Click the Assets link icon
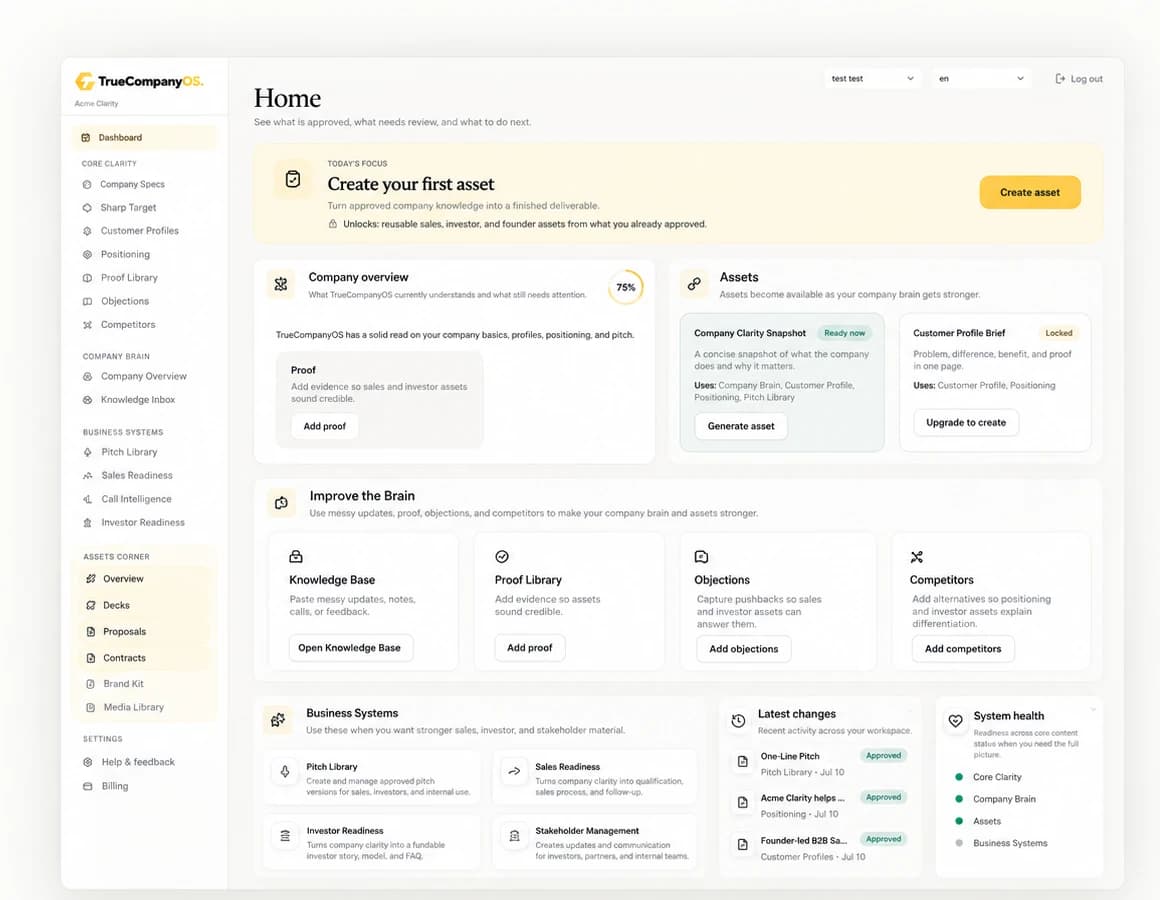 tap(694, 283)
